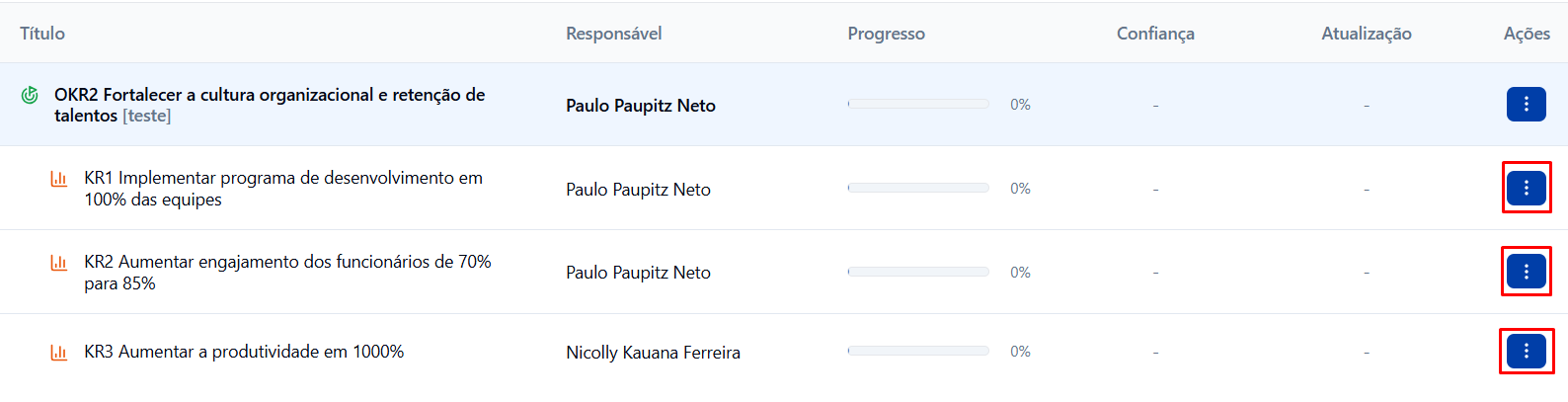
Task: Open the actions menu for KR1 row
Action: pos(1526,188)
